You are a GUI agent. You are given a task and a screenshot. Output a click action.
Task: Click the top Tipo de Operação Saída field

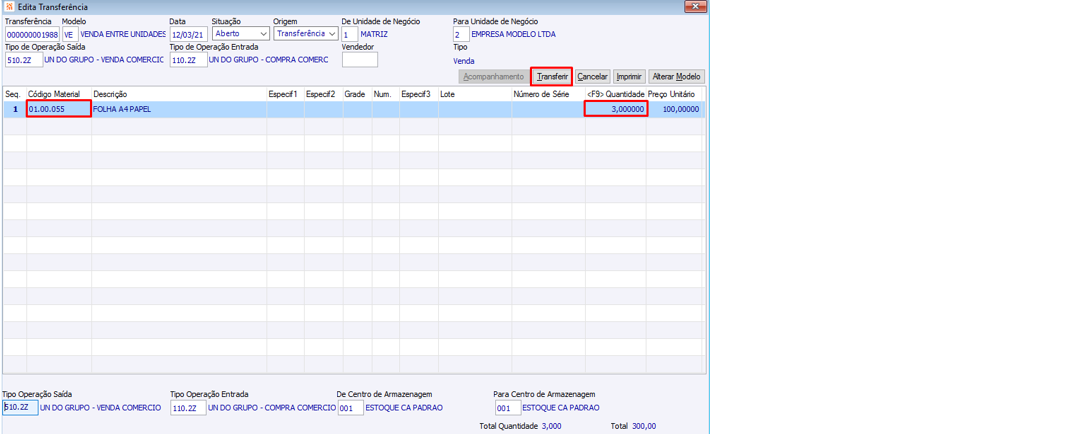[x=24, y=60]
